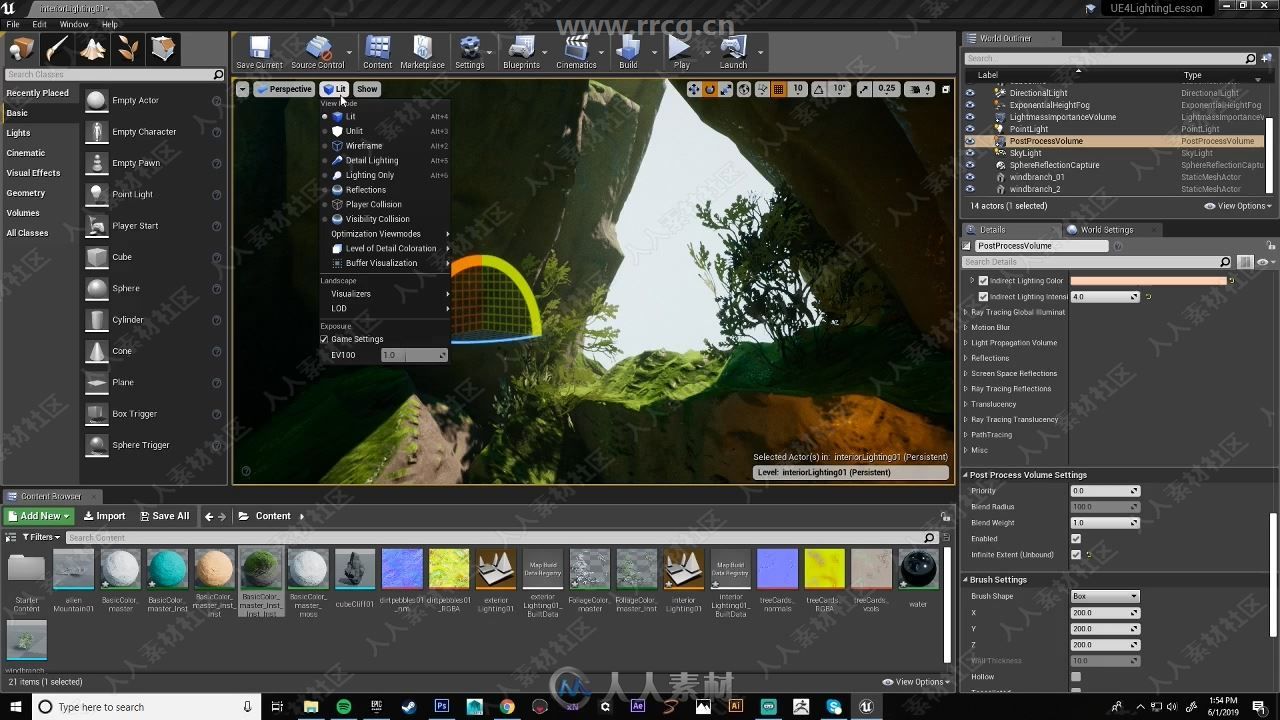
Task: Open Buffer Visualization submenu
Action: click(382, 263)
